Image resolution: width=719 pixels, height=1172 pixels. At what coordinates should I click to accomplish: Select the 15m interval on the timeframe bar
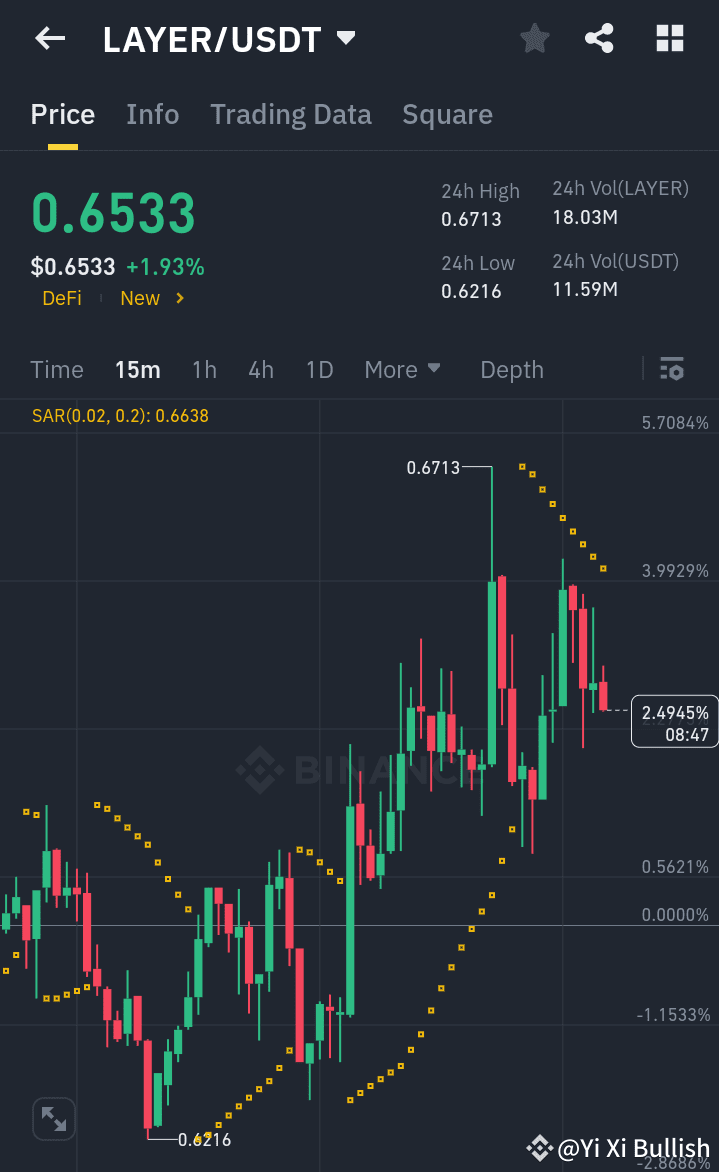(137, 369)
